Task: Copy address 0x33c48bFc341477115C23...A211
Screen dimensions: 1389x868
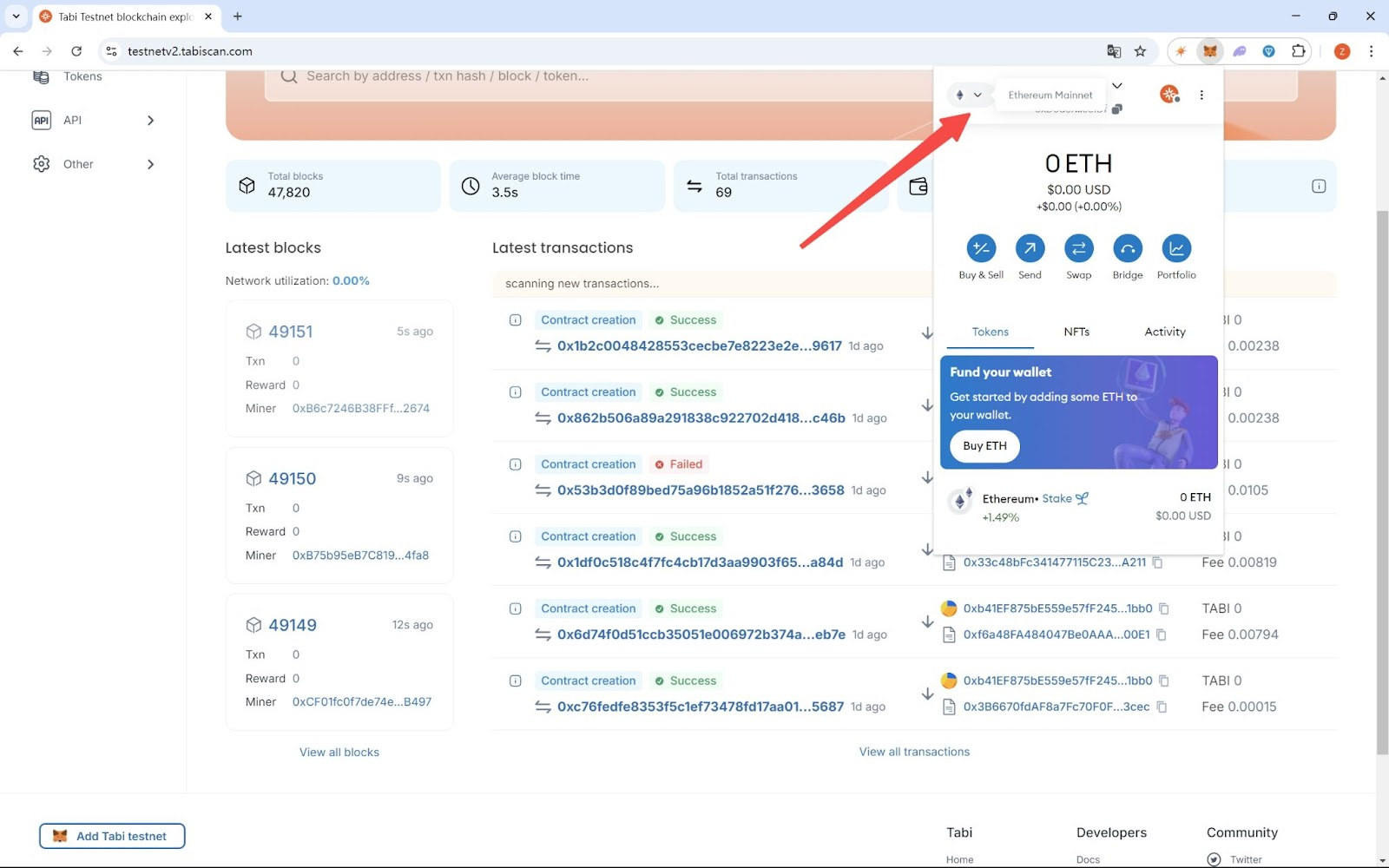Action: 1157,562
